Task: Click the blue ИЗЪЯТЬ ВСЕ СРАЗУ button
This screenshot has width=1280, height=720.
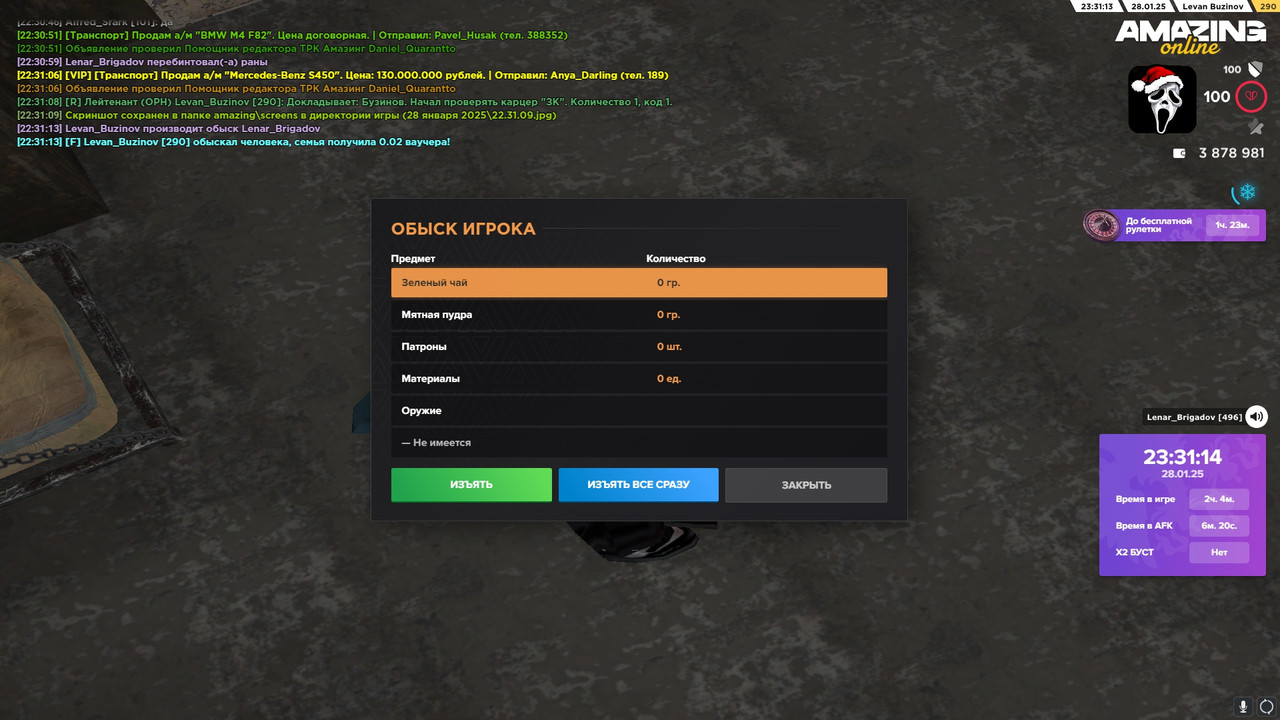Action: click(x=638, y=485)
